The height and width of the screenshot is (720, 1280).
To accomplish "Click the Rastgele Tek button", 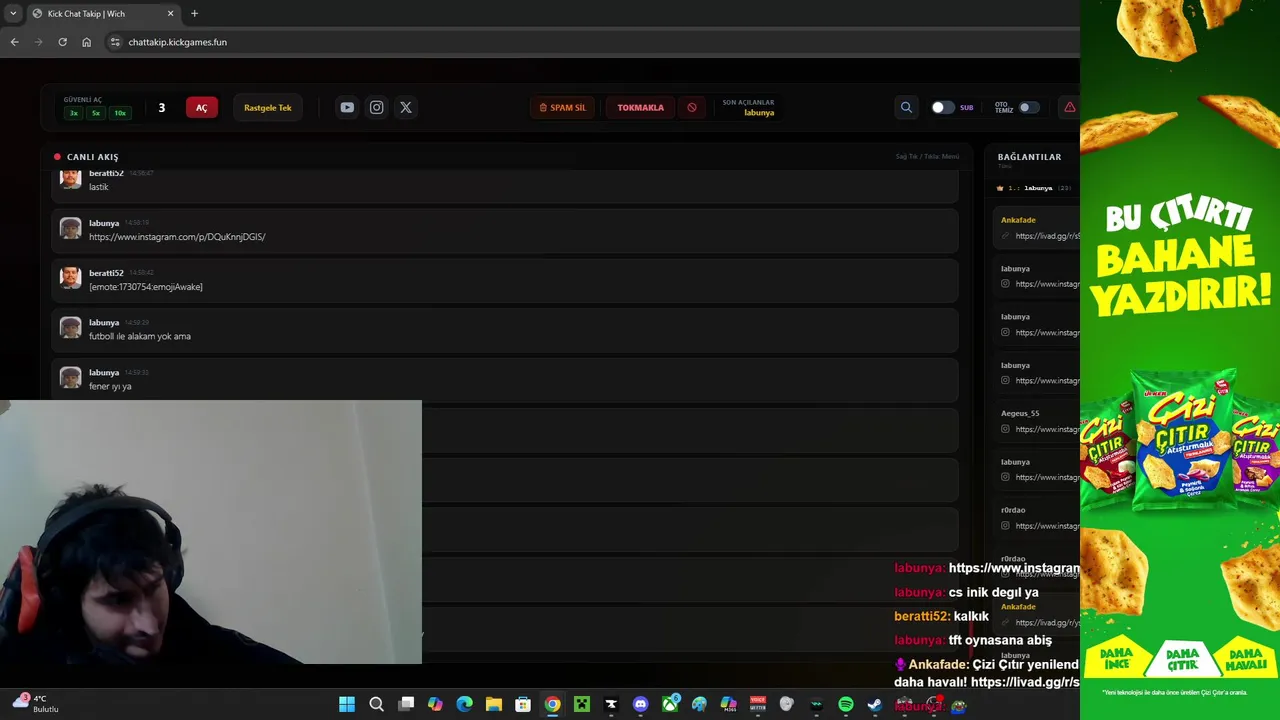I will coord(268,107).
